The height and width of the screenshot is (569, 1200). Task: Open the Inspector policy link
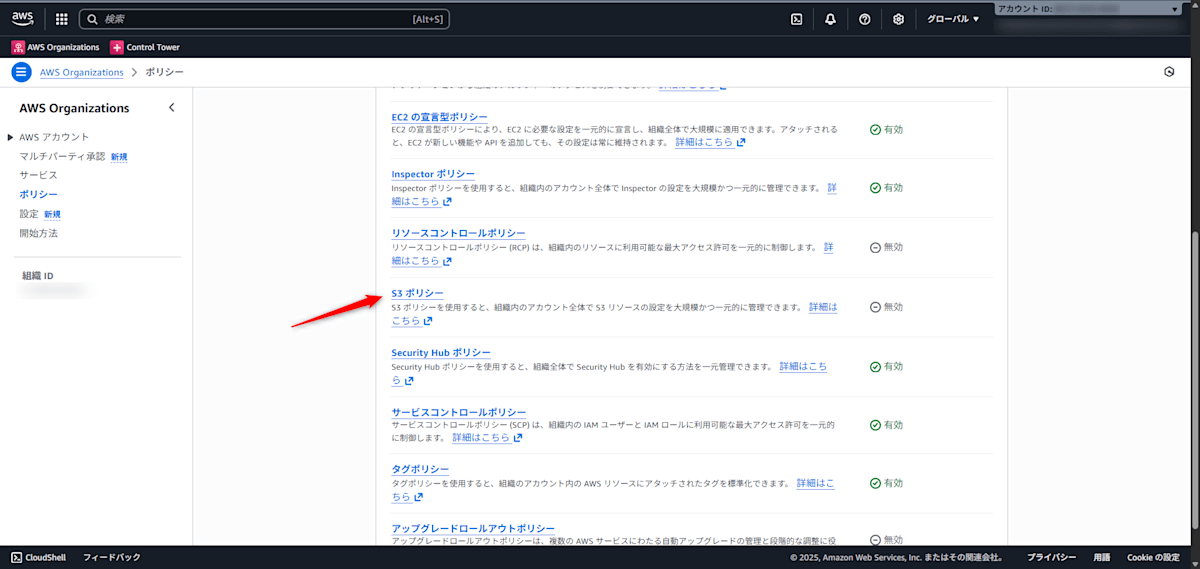tap(433, 174)
